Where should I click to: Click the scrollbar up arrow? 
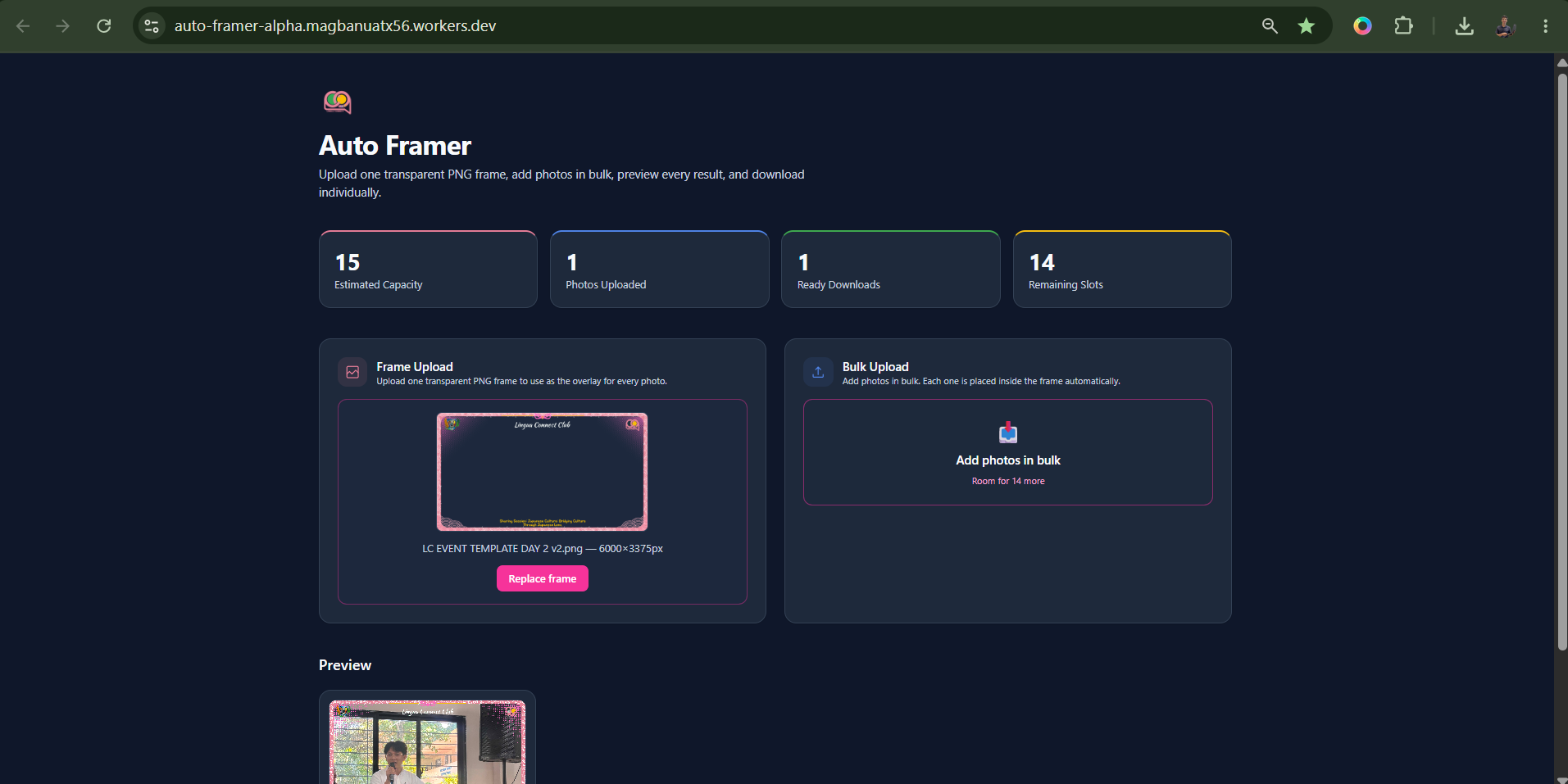click(1561, 61)
